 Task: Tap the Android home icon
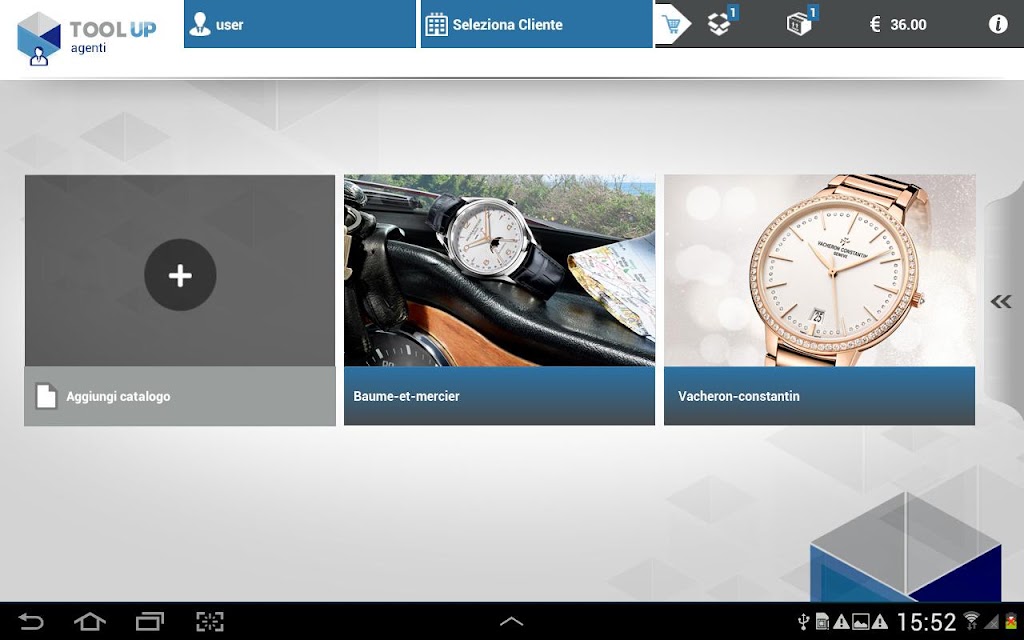(x=89, y=621)
